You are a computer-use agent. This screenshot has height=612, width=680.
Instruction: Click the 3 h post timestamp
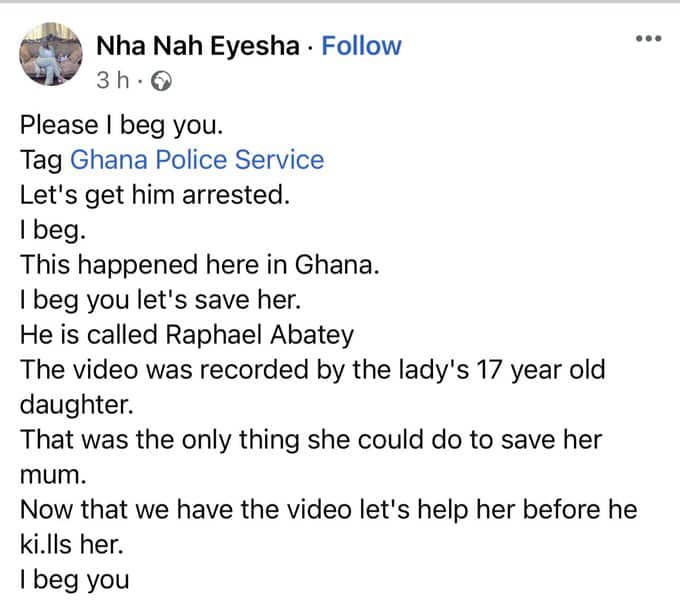[113, 80]
